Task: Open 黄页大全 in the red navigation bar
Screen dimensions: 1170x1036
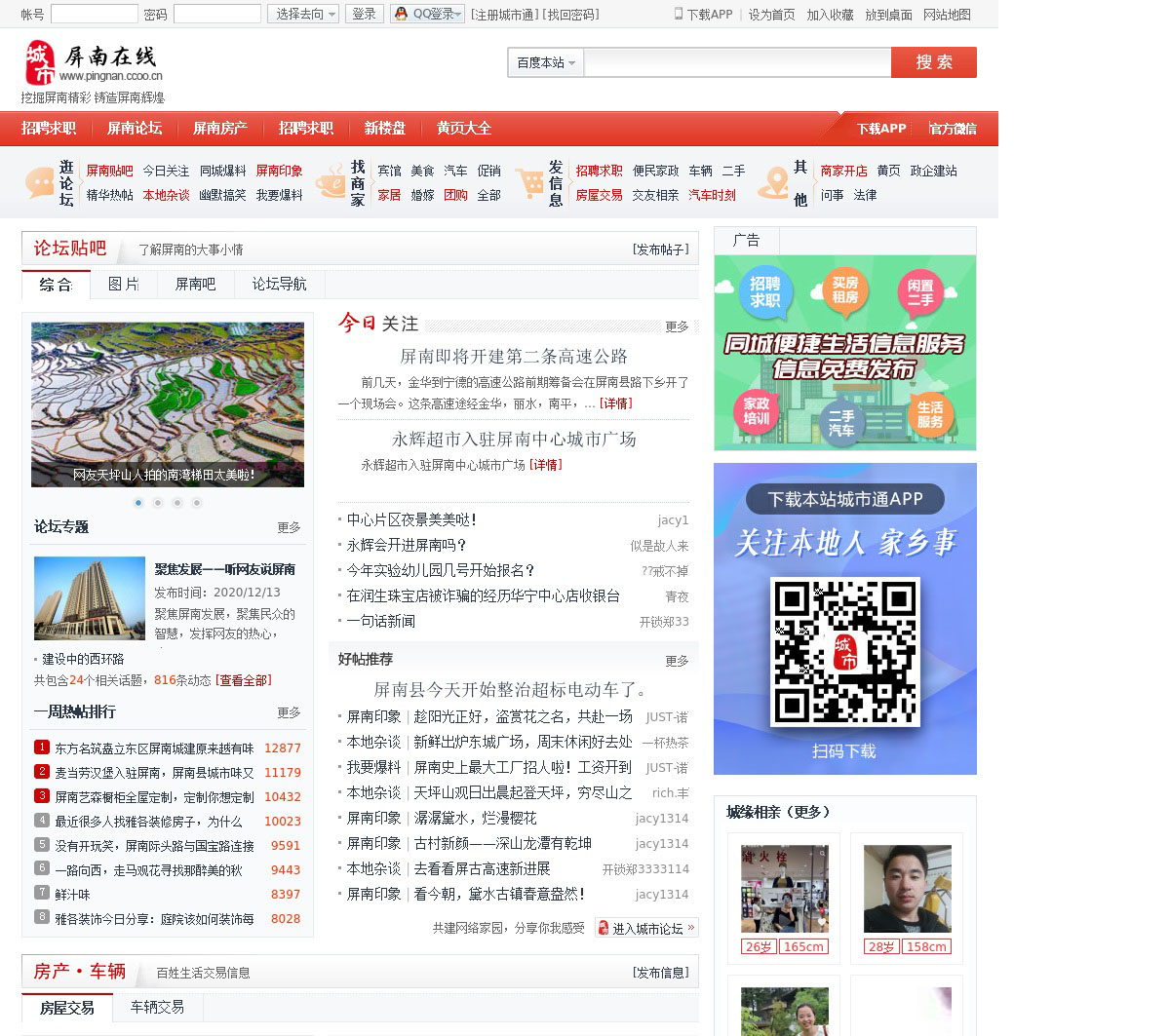Action: (464, 129)
